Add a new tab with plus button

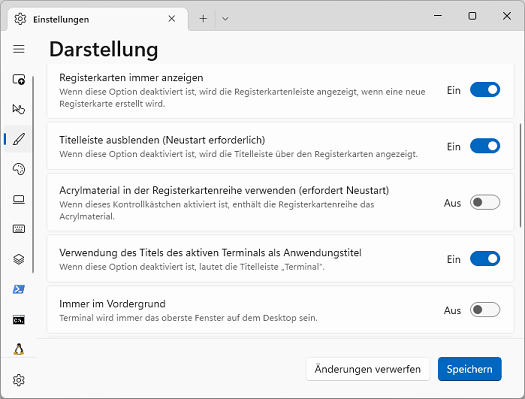[x=203, y=19]
